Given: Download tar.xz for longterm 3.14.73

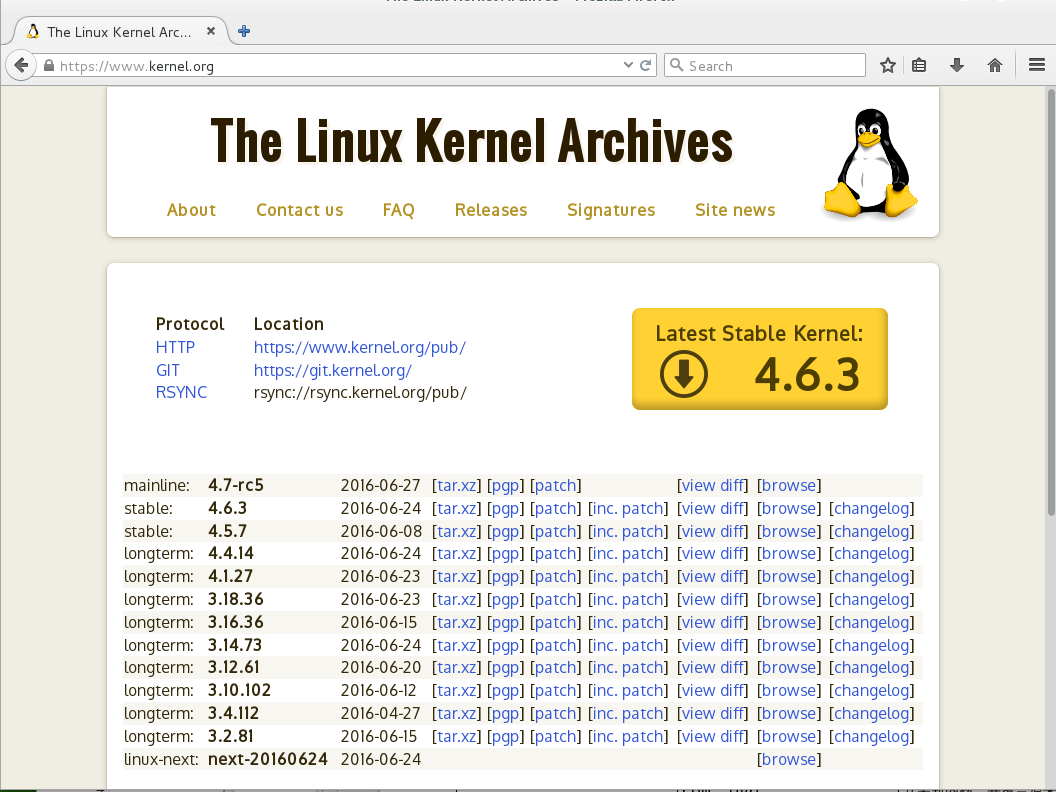Looking at the screenshot, I should [457, 645].
